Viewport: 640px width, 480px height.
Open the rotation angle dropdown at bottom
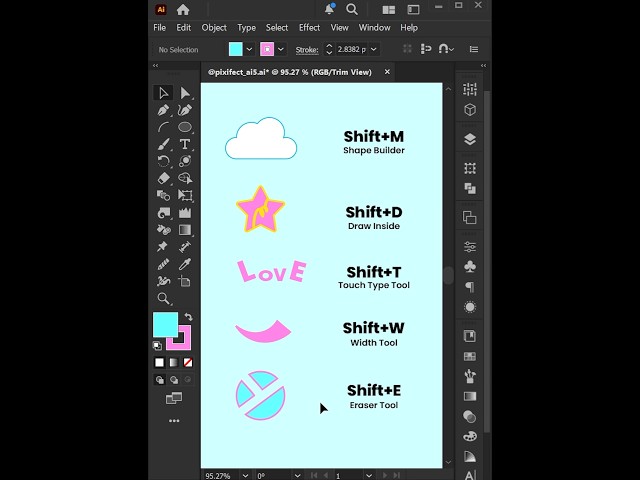298,476
